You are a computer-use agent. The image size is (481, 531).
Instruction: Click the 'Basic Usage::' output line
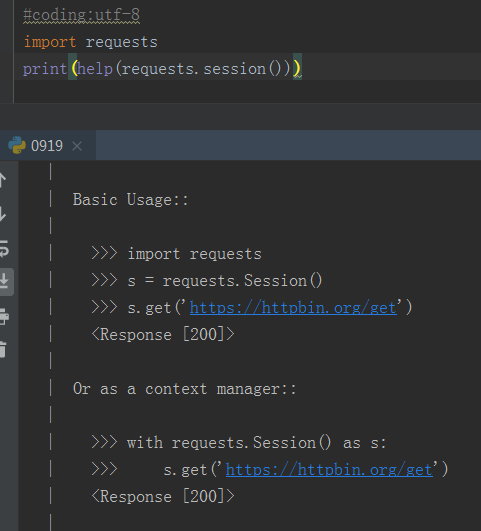[130, 199]
